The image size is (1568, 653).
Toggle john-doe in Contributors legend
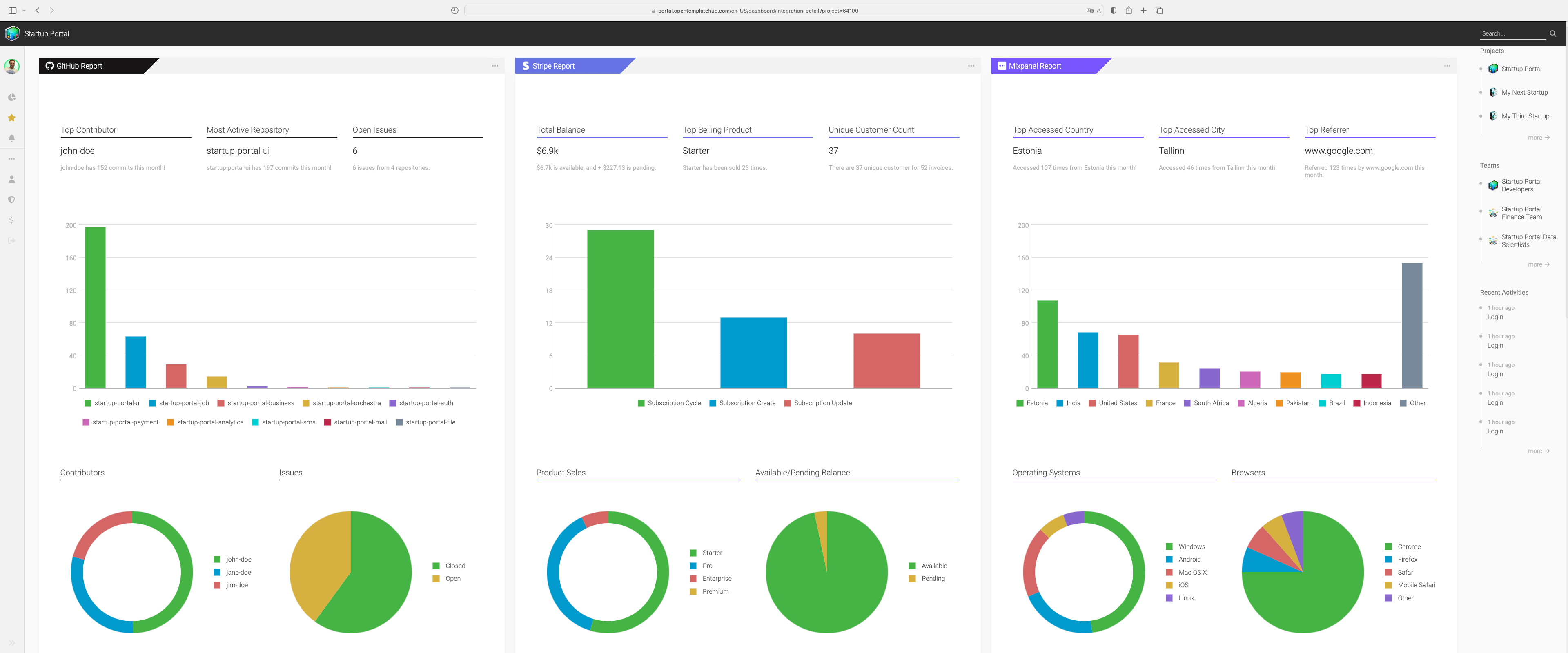pyautogui.click(x=232, y=559)
